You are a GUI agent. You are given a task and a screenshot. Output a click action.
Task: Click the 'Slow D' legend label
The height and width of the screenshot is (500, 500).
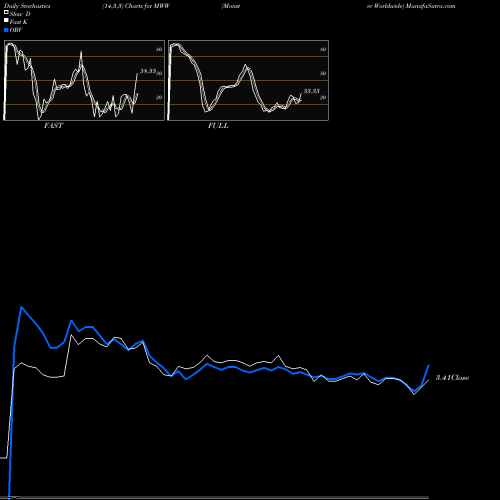click(x=20, y=14)
